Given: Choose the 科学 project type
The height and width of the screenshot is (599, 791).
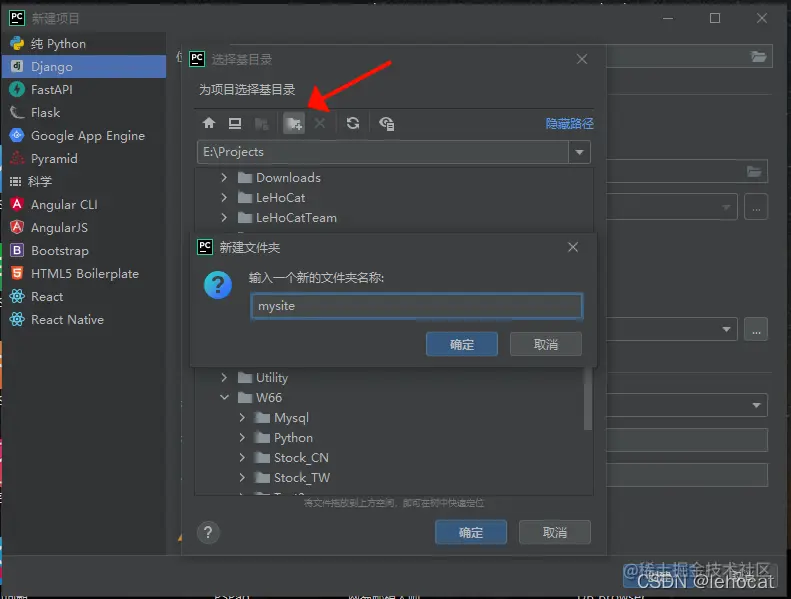Looking at the screenshot, I should 84,182.
